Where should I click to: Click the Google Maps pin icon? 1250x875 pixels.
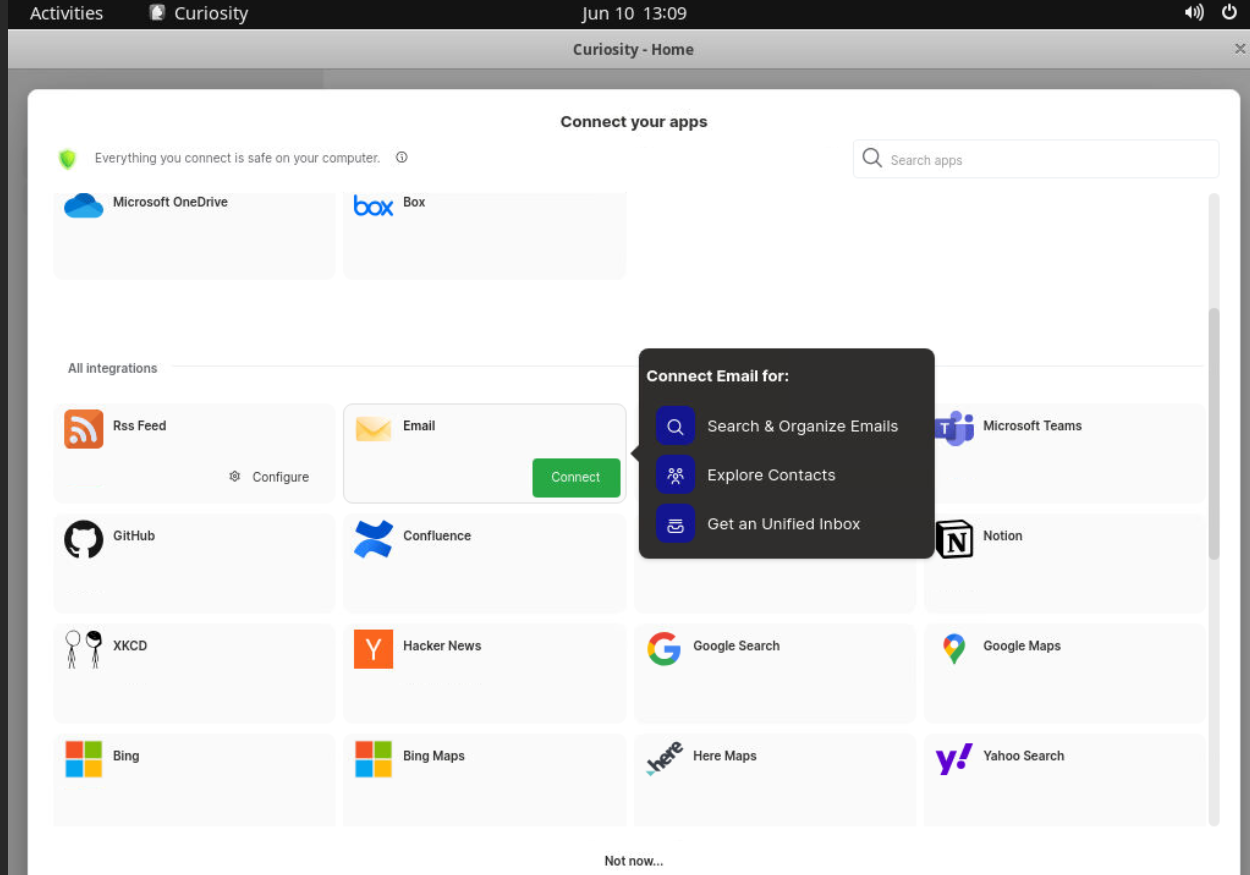point(954,649)
